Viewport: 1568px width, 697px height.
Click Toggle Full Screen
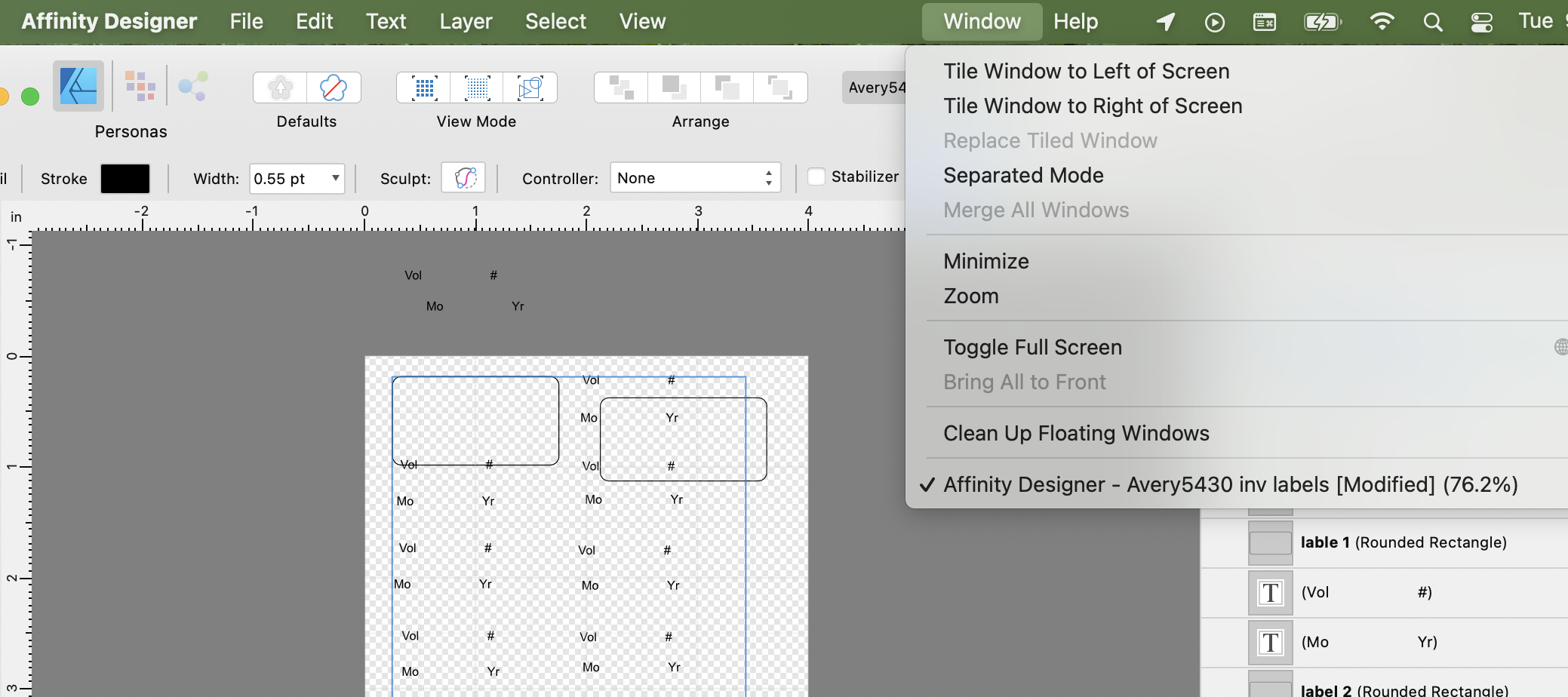tap(1032, 347)
